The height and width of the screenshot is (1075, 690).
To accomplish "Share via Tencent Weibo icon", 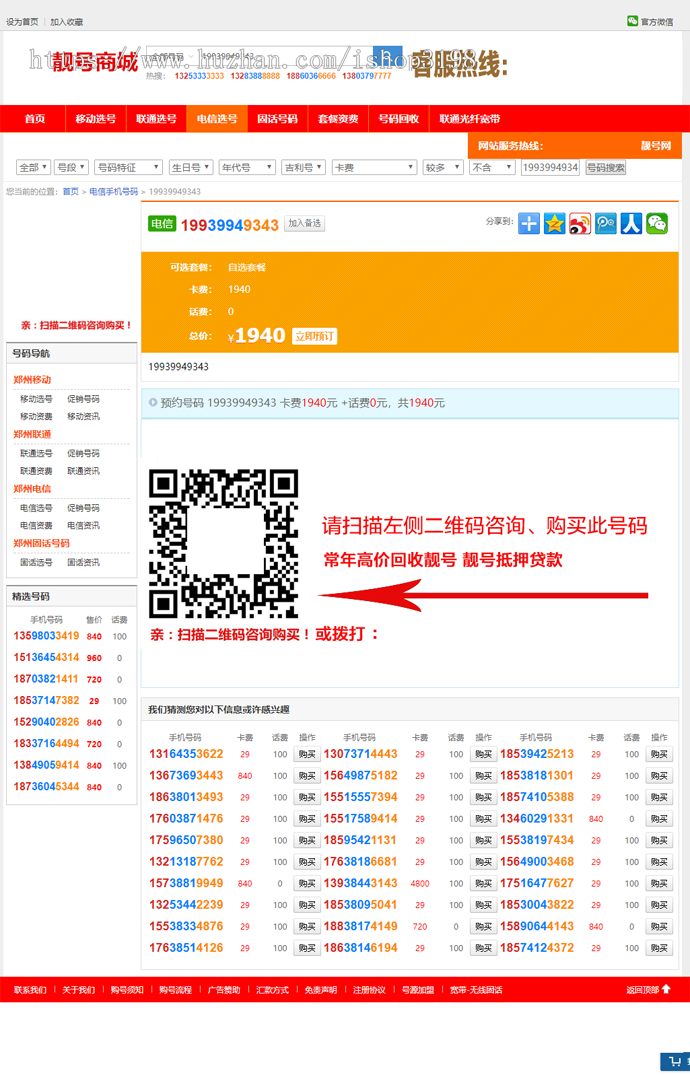I will [606, 224].
